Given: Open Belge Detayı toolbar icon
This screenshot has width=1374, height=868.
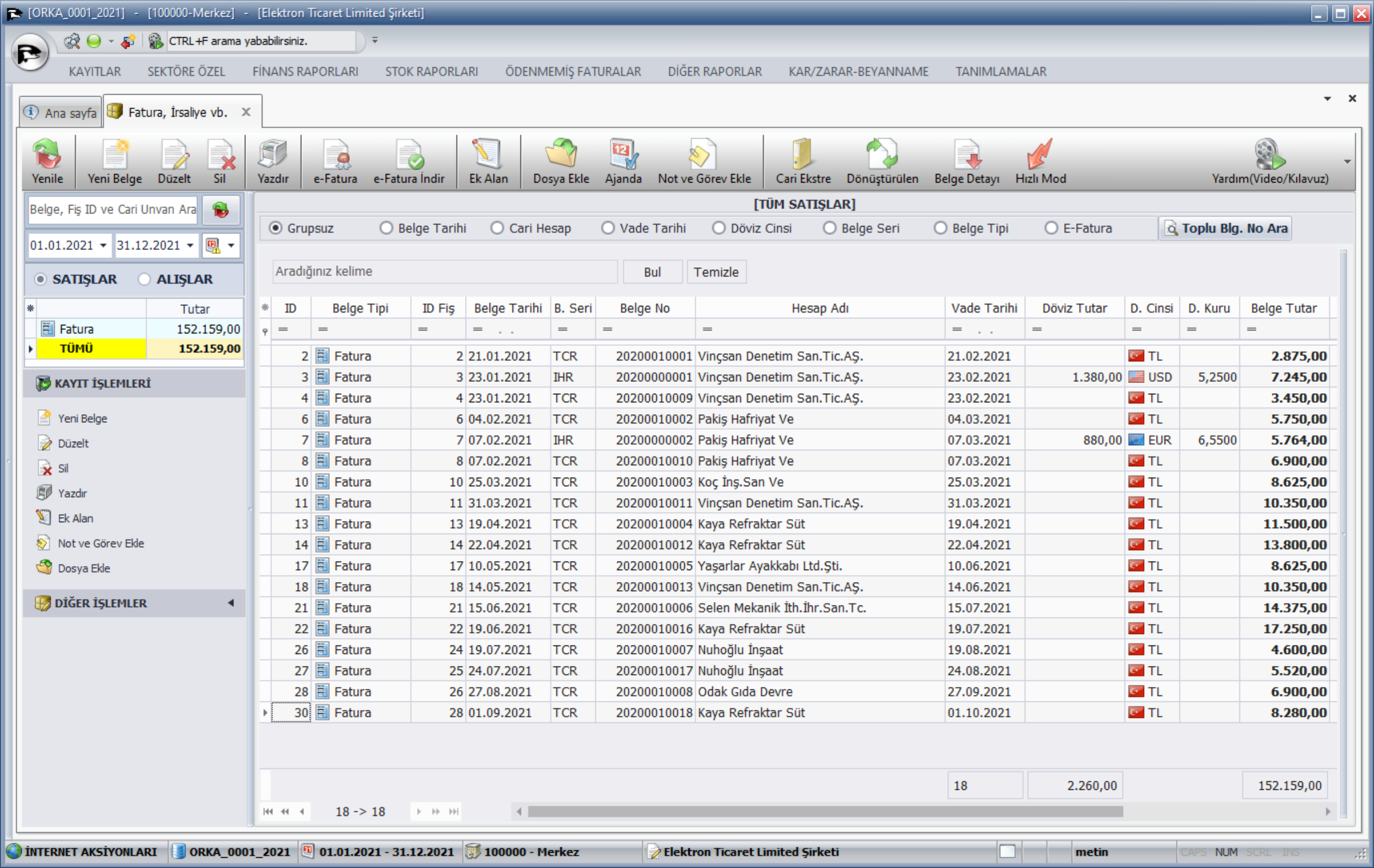Looking at the screenshot, I should pos(967,162).
